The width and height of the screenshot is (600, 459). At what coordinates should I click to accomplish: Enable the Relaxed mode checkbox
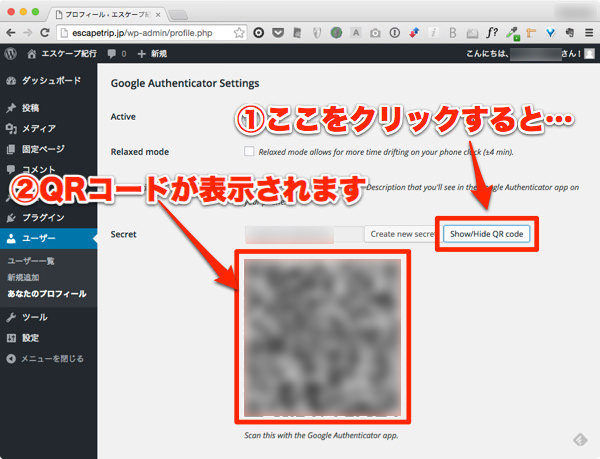coord(249,151)
